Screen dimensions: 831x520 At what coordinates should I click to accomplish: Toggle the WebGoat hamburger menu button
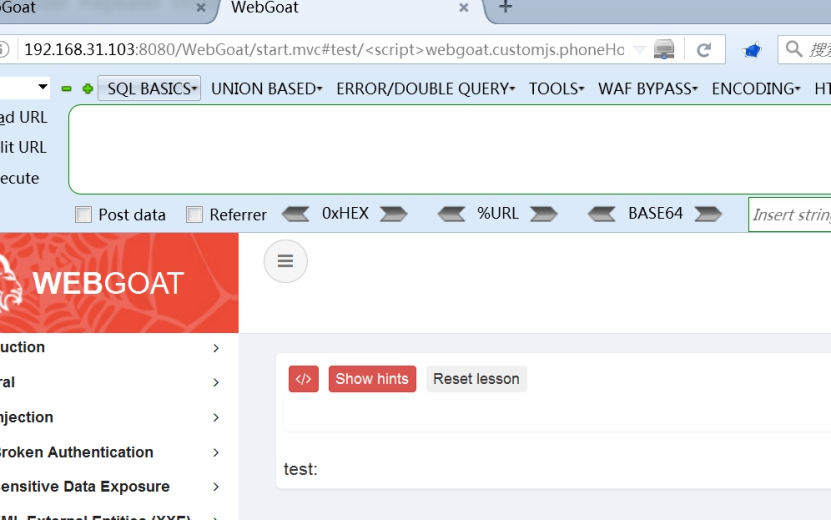click(286, 261)
